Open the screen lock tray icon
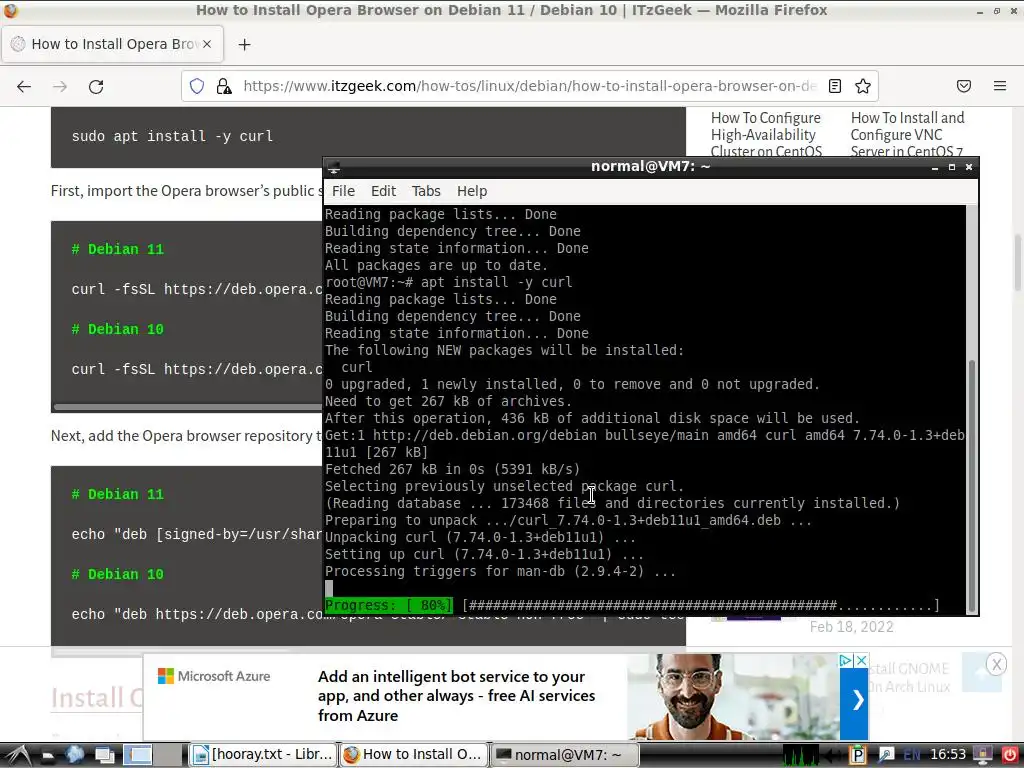 pos(983,755)
